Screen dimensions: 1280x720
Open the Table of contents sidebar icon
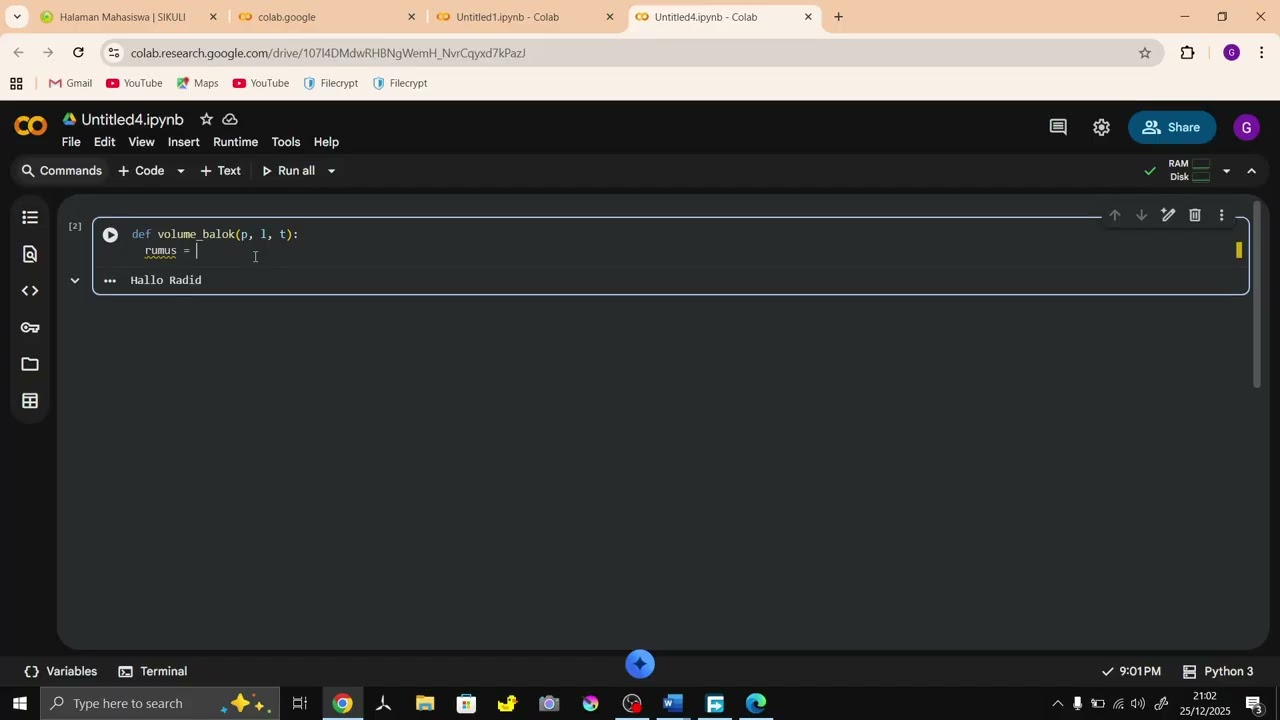click(30, 217)
